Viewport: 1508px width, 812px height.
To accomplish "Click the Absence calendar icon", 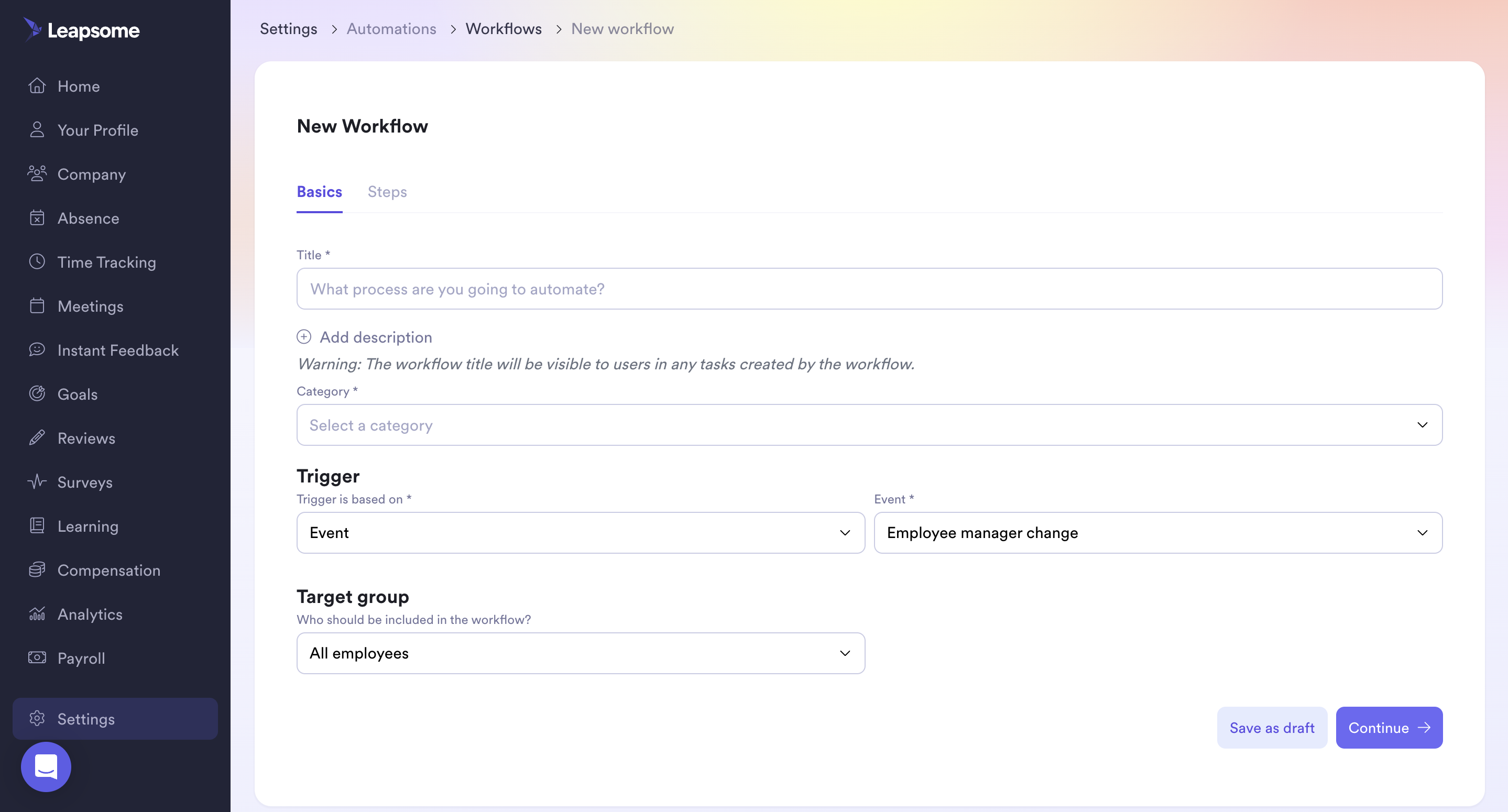I will tap(37, 218).
